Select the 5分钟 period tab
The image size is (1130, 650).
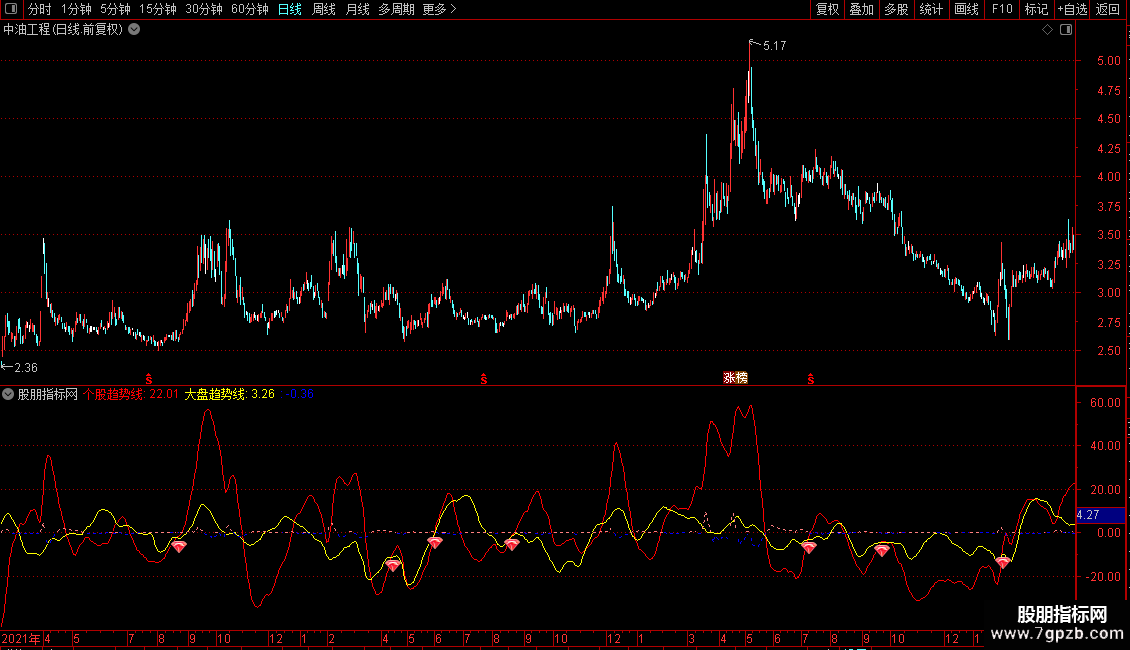pyautogui.click(x=115, y=9)
